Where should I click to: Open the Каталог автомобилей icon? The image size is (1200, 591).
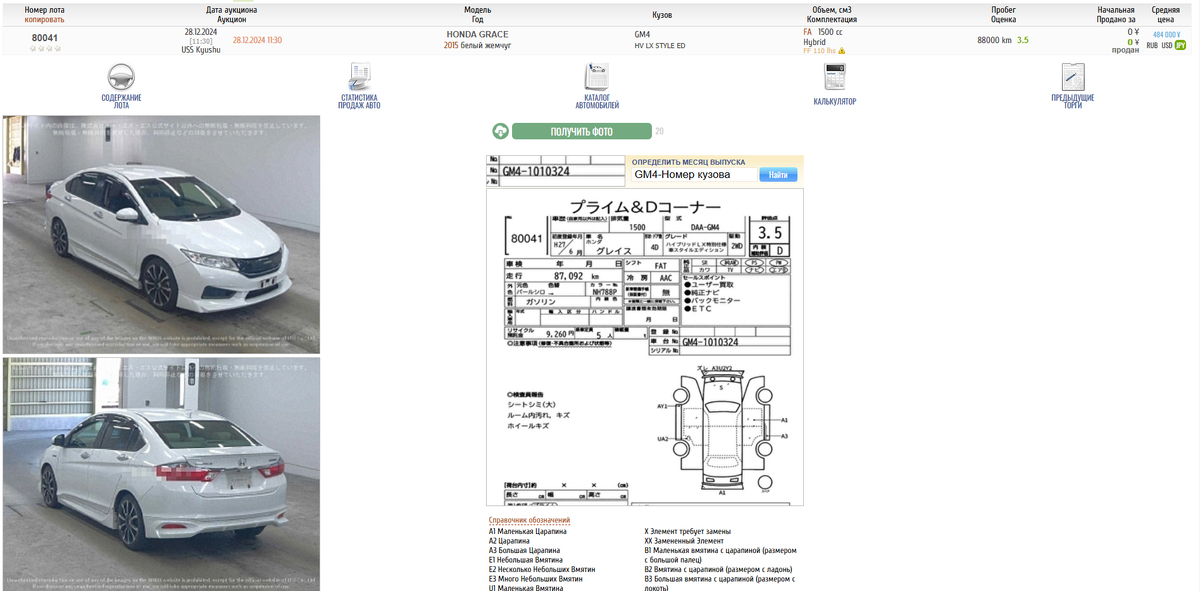(597, 78)
